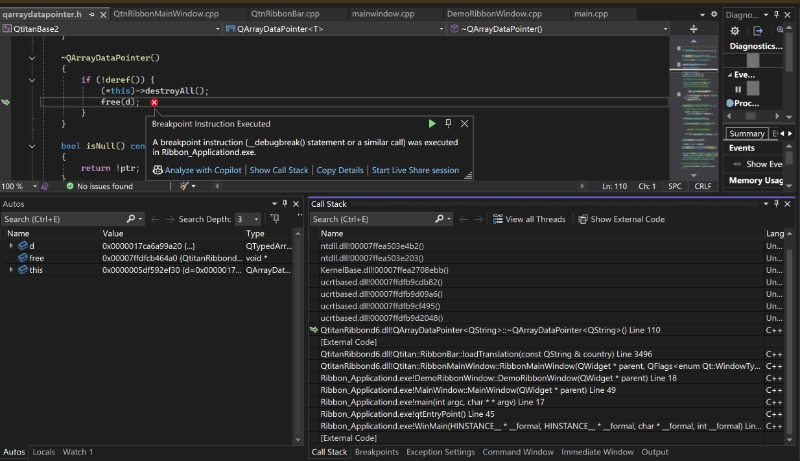
Task: Pin the Call Stack panel
Action: pos(776,203)
